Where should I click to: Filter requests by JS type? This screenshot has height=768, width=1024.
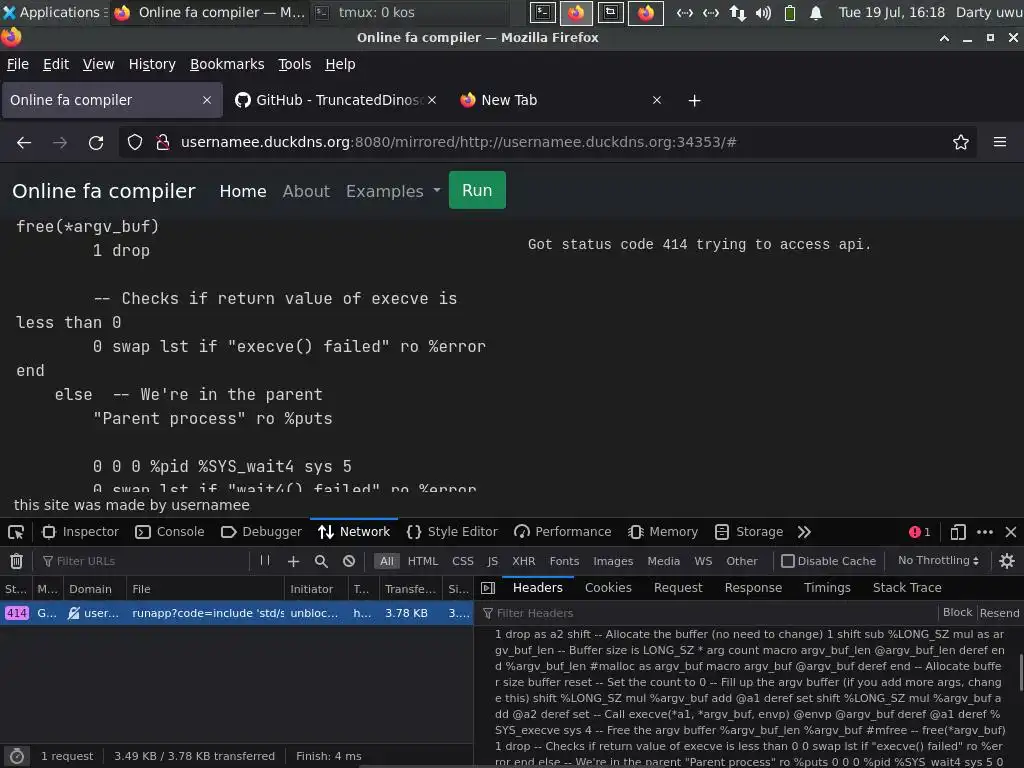492,561
